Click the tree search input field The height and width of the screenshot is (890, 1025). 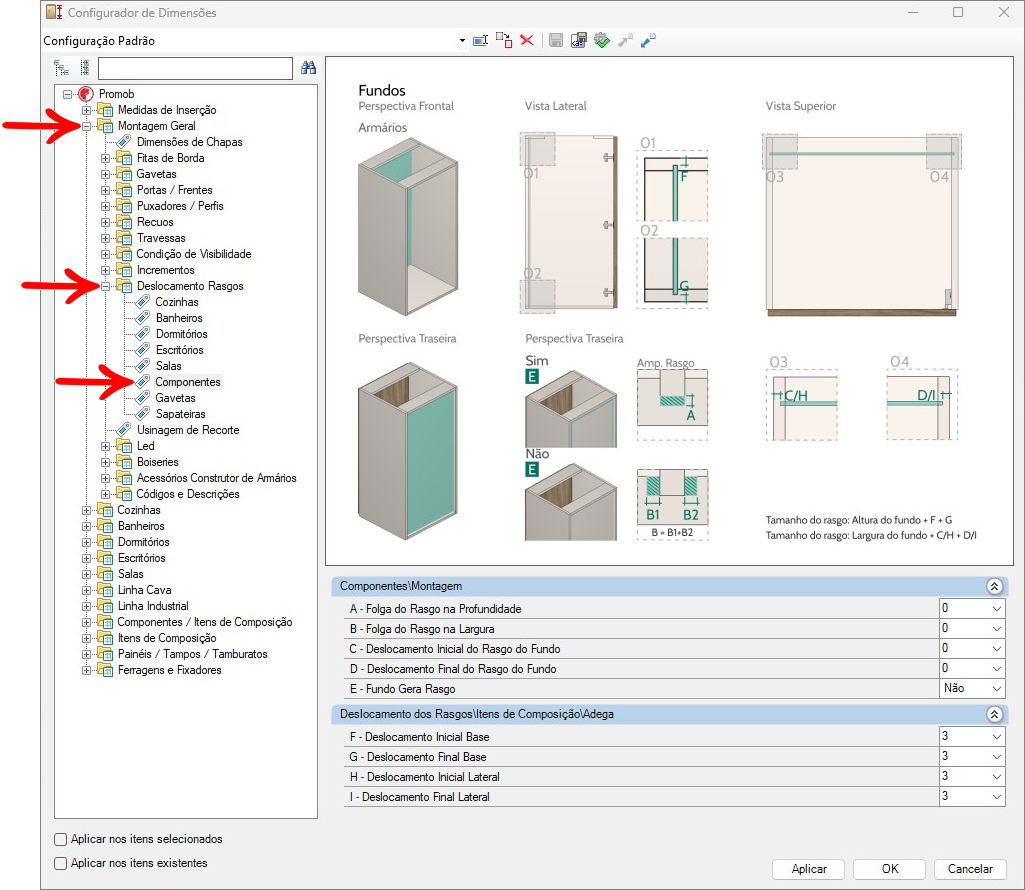(195, 68)
